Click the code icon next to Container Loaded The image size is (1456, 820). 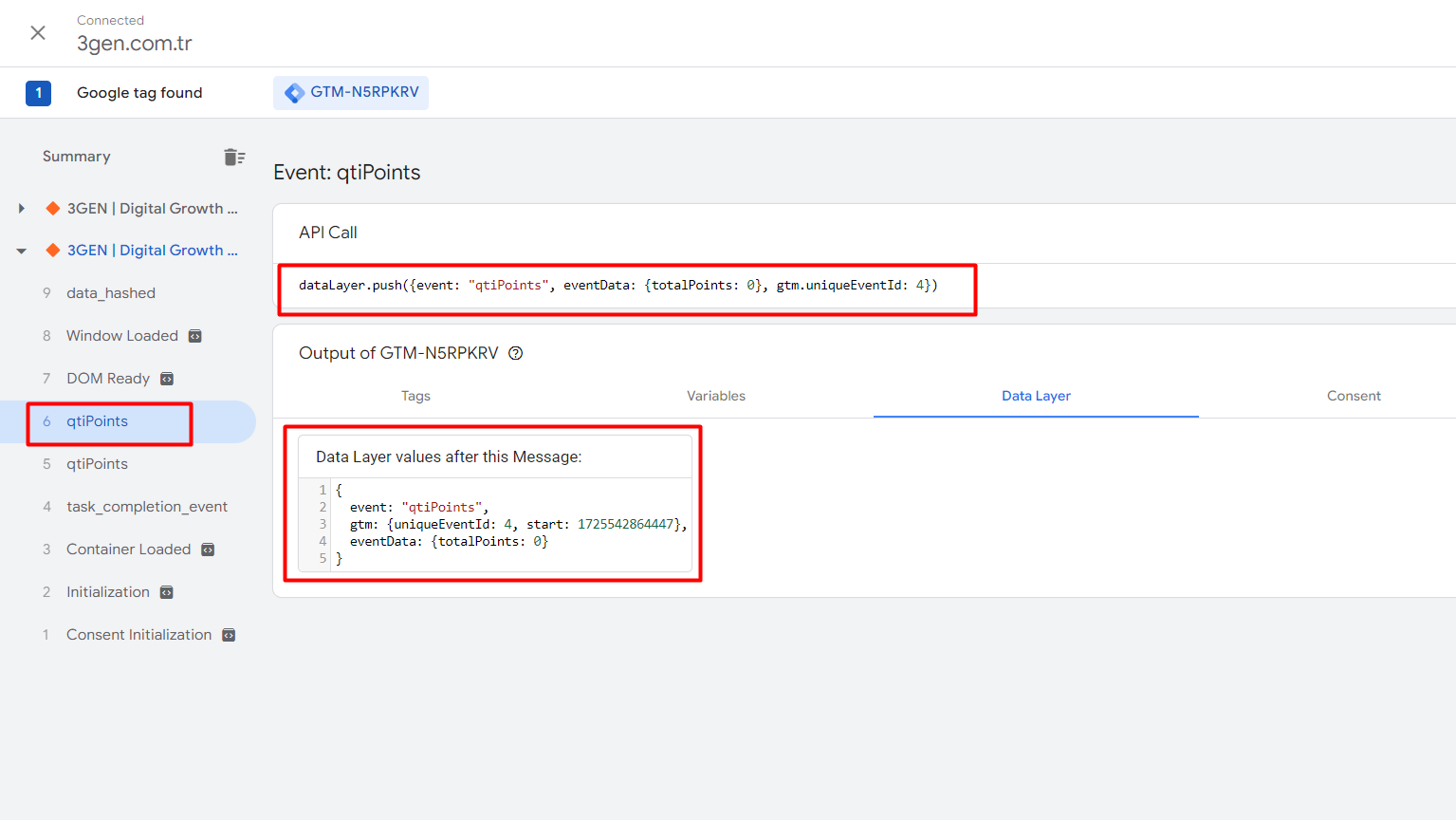point(208,550)
